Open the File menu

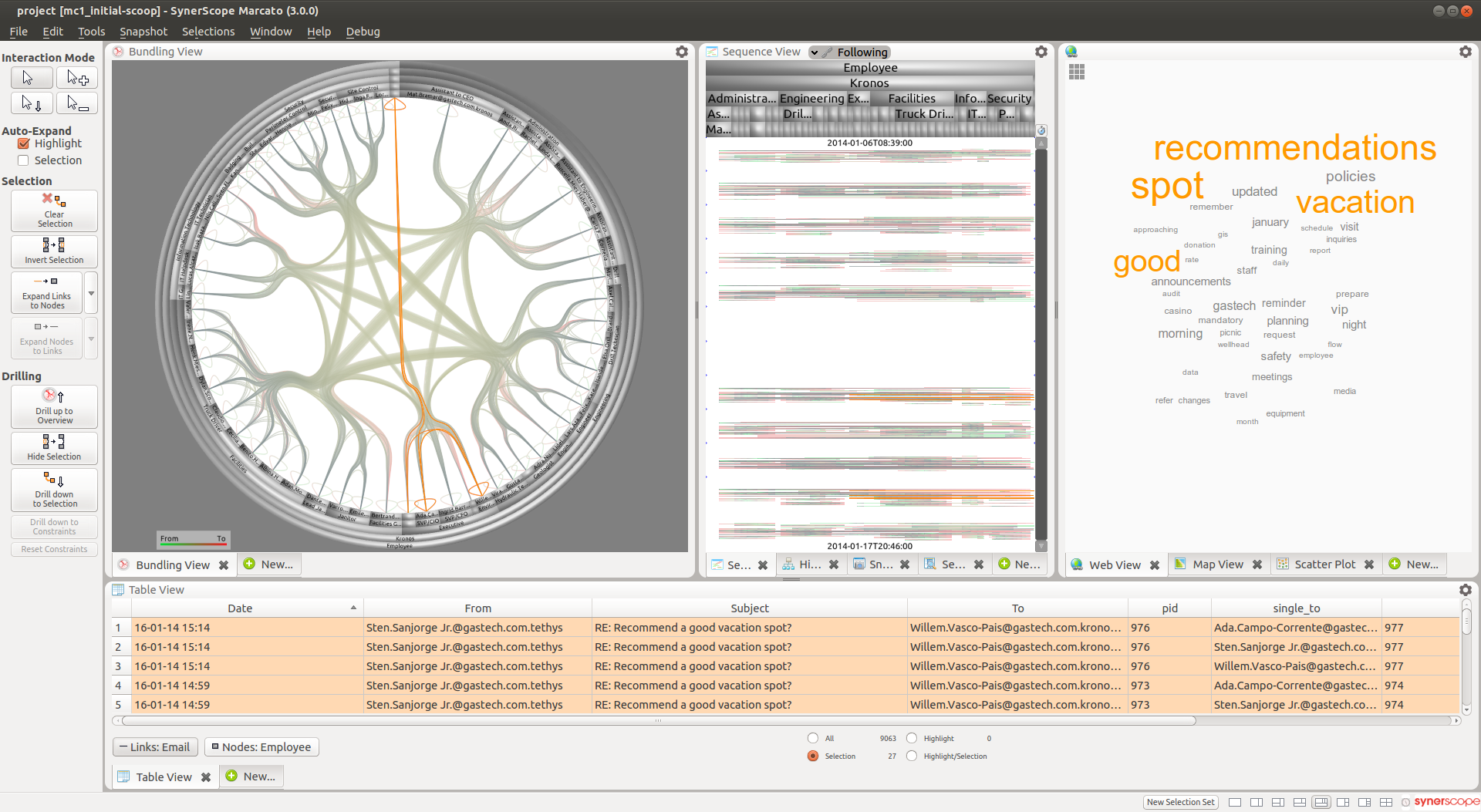tap(19, 32)
